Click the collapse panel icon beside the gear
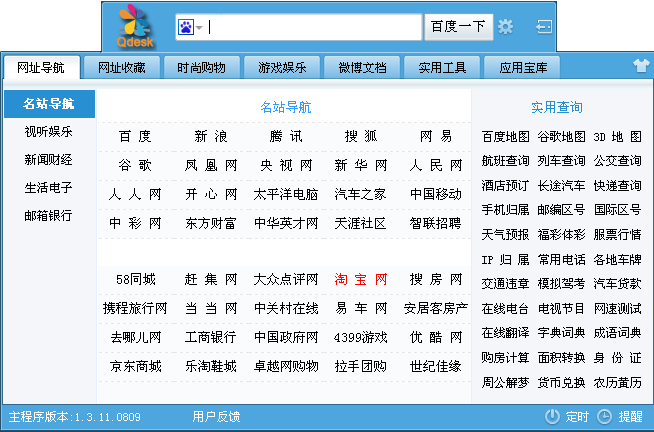 pos(544,27)
